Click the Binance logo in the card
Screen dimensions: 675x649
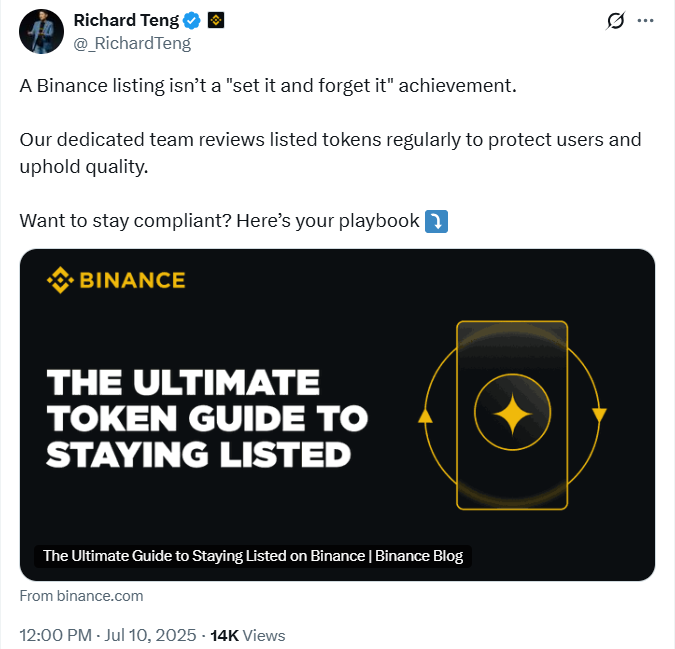116,279
